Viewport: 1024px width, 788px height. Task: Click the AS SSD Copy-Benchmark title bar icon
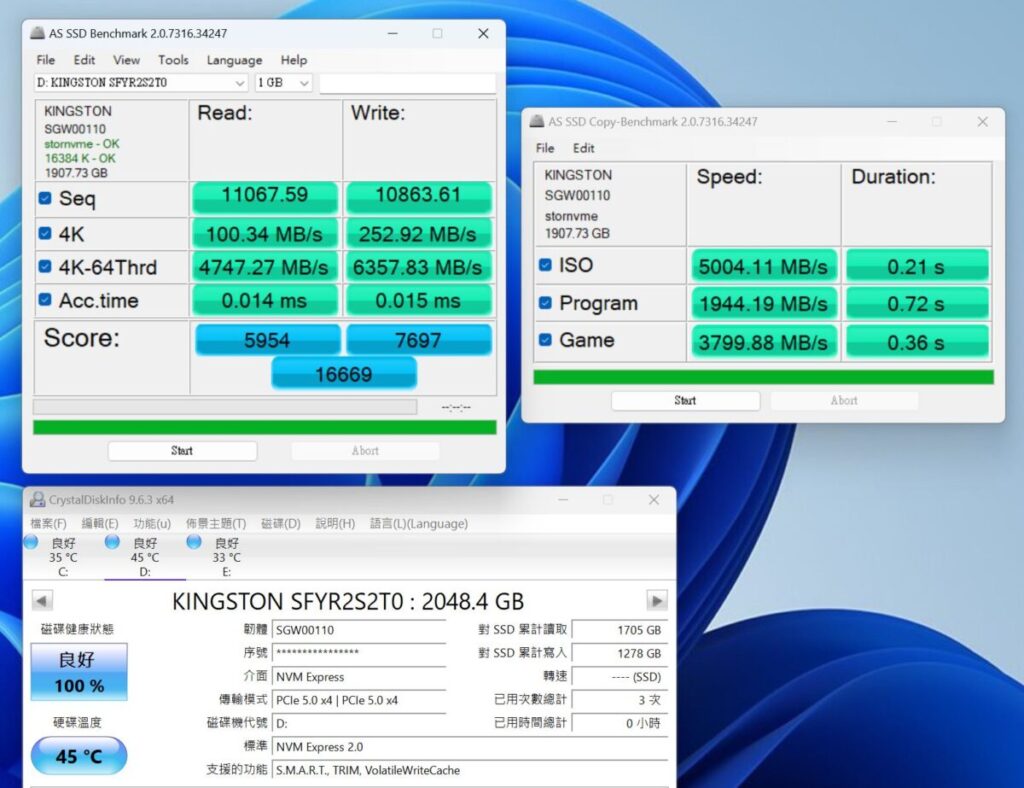(x=537, y=121)
